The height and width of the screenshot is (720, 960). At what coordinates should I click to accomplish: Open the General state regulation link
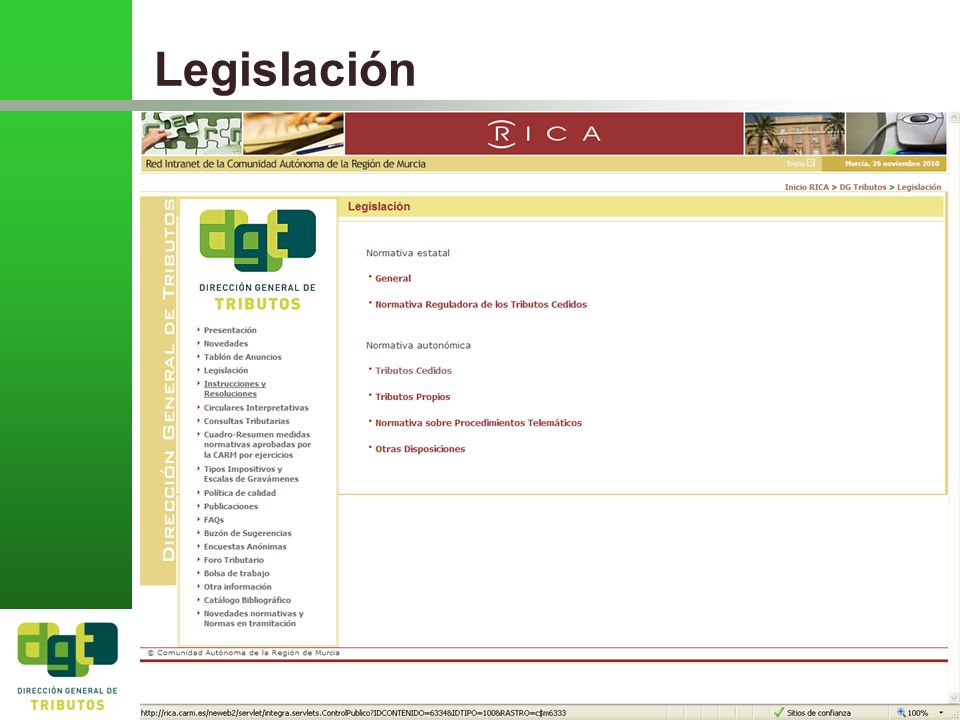393,279
